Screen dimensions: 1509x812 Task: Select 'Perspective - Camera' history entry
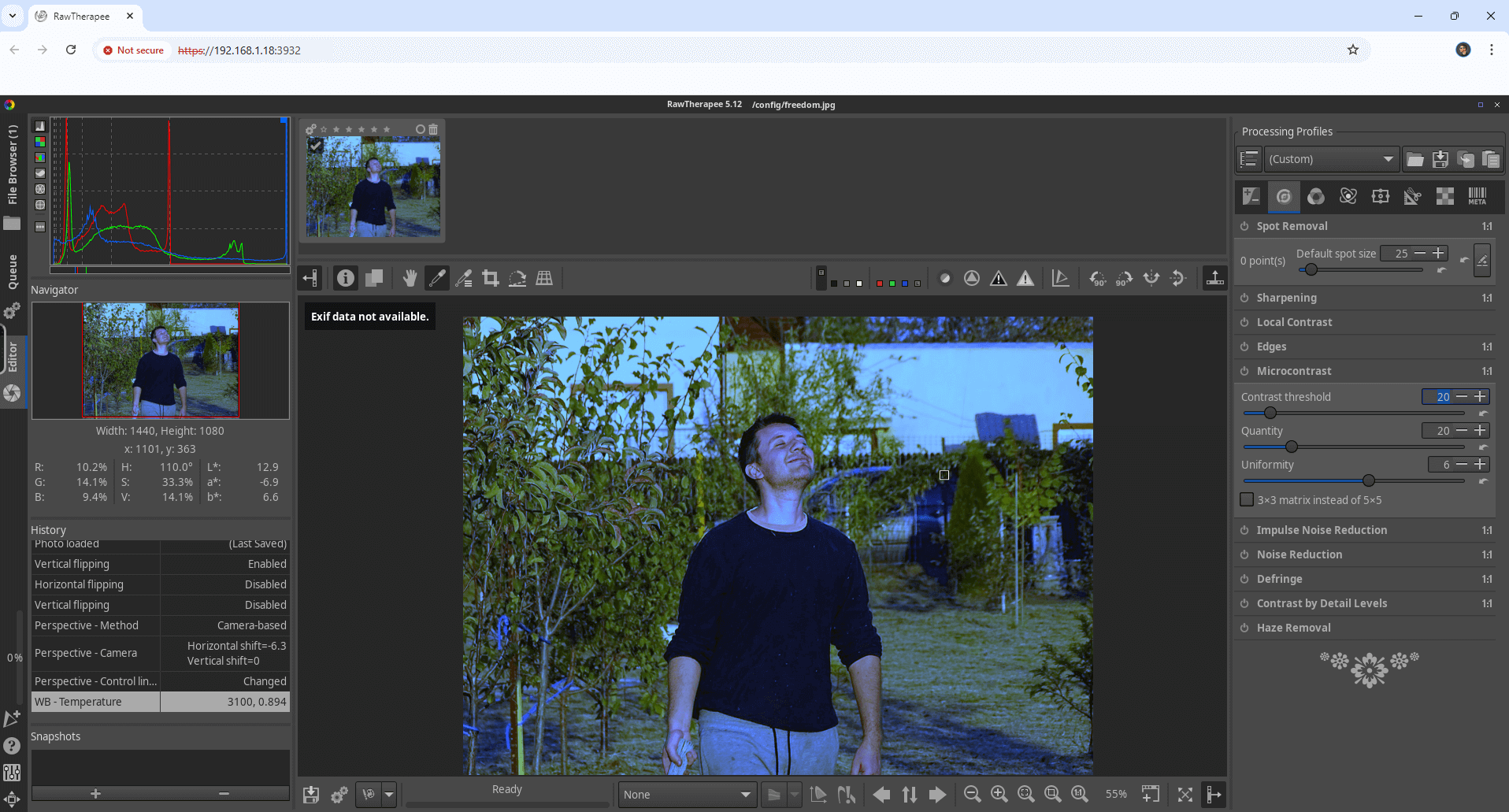tap(161, 653)
